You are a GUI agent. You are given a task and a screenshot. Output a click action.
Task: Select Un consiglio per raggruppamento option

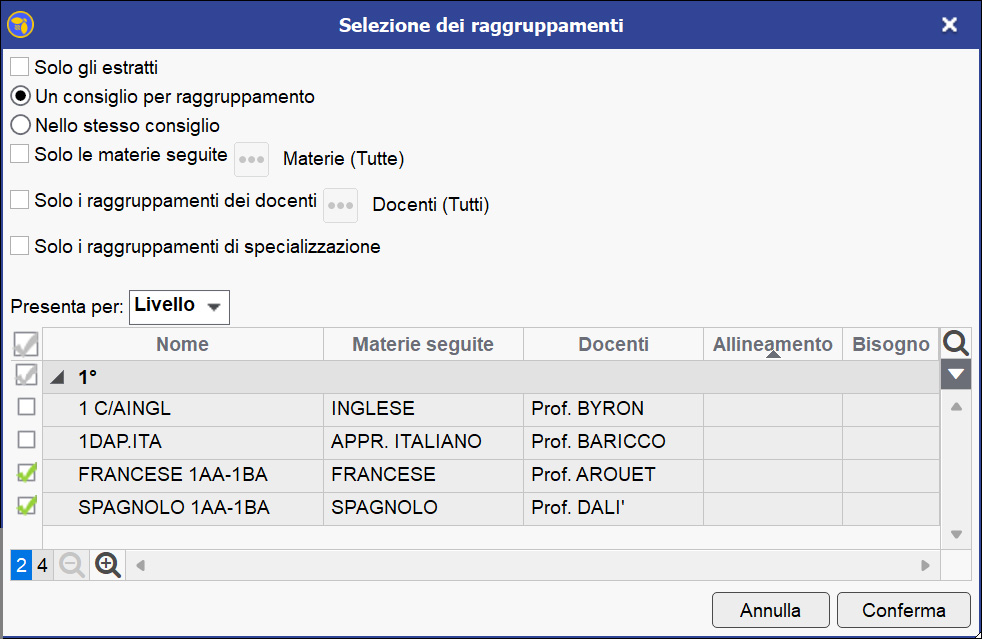[x=20, y=96]
